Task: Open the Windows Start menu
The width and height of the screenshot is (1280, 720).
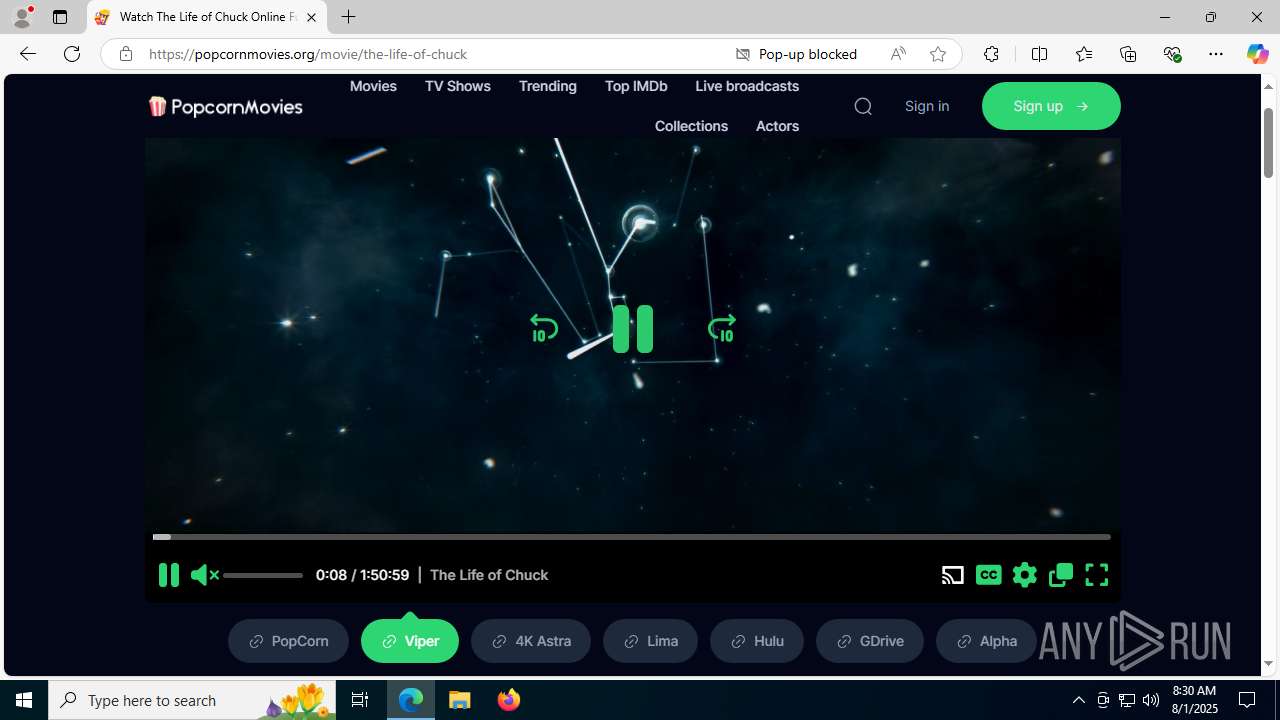Action: (x=24, y=700)
